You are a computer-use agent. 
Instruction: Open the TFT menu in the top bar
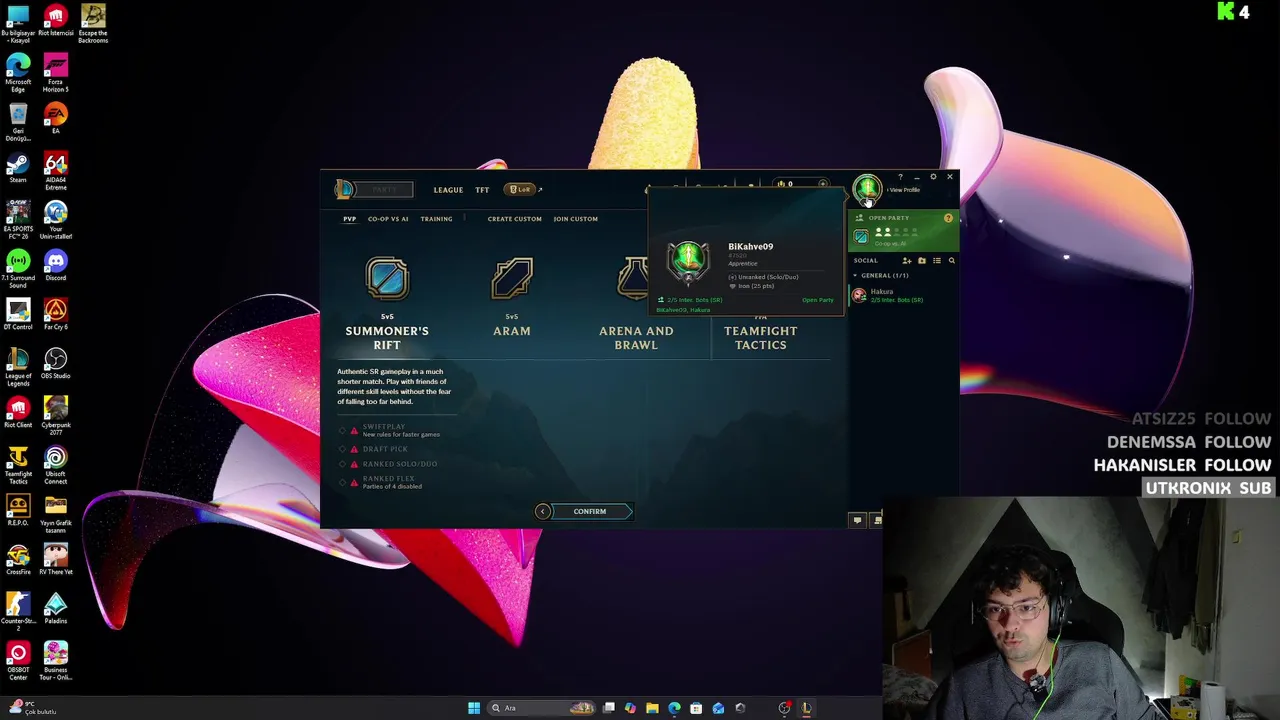tap(482, 190)
